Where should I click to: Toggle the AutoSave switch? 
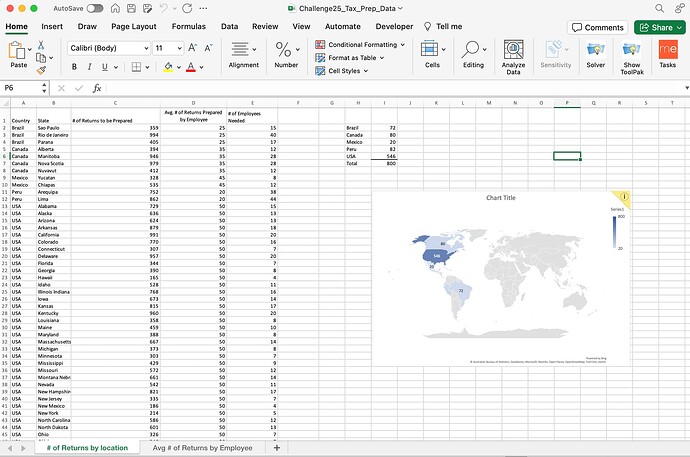pos(95,8)
